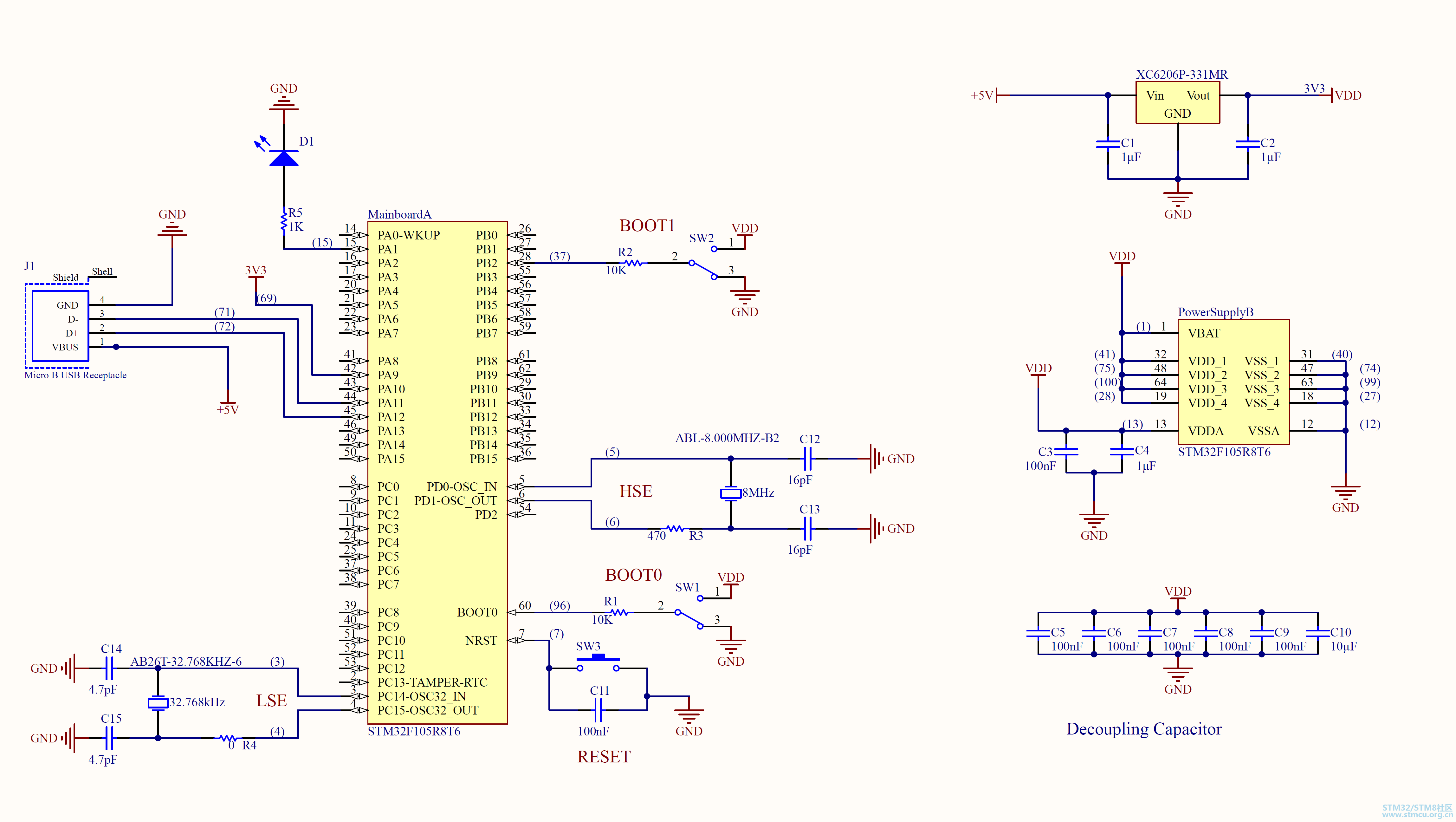Select the +5V power port at regulator input

click(983, 95)
